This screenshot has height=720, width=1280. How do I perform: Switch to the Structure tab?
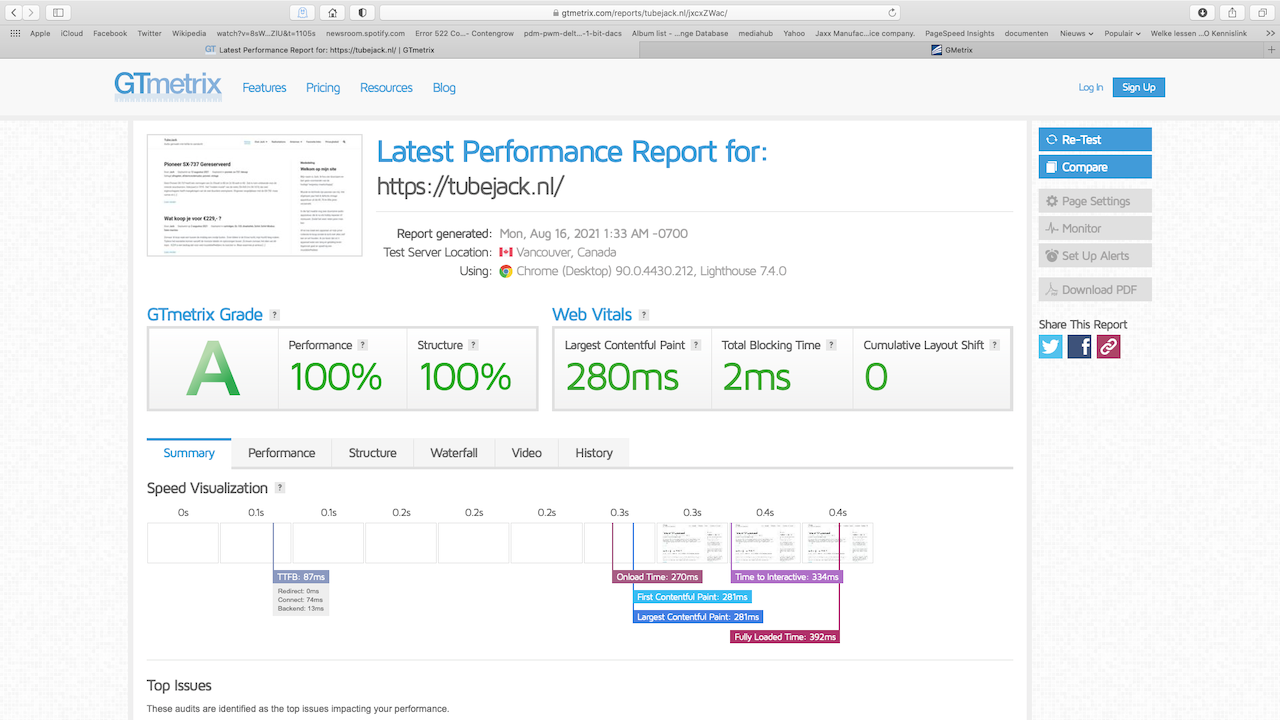point(373,453)
